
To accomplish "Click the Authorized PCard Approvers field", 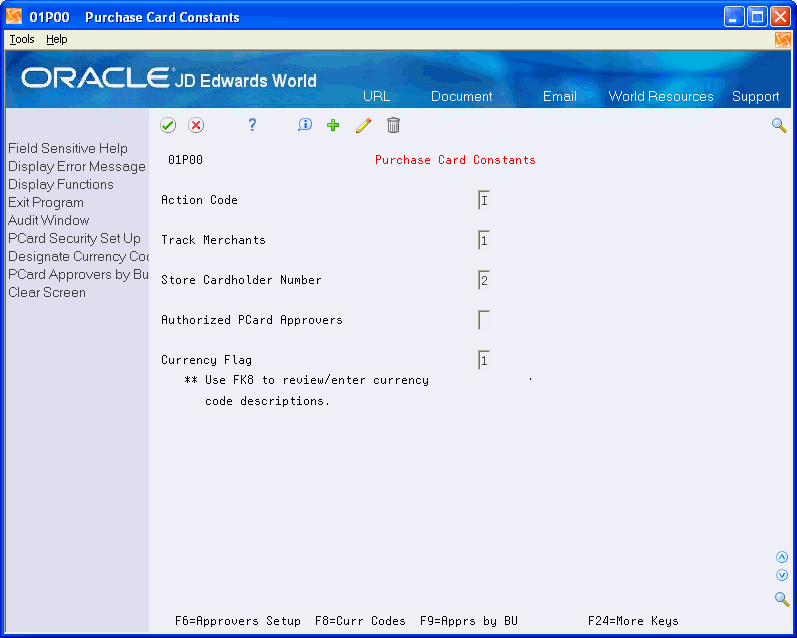I will pyautogui.click(x=484, y=320).
